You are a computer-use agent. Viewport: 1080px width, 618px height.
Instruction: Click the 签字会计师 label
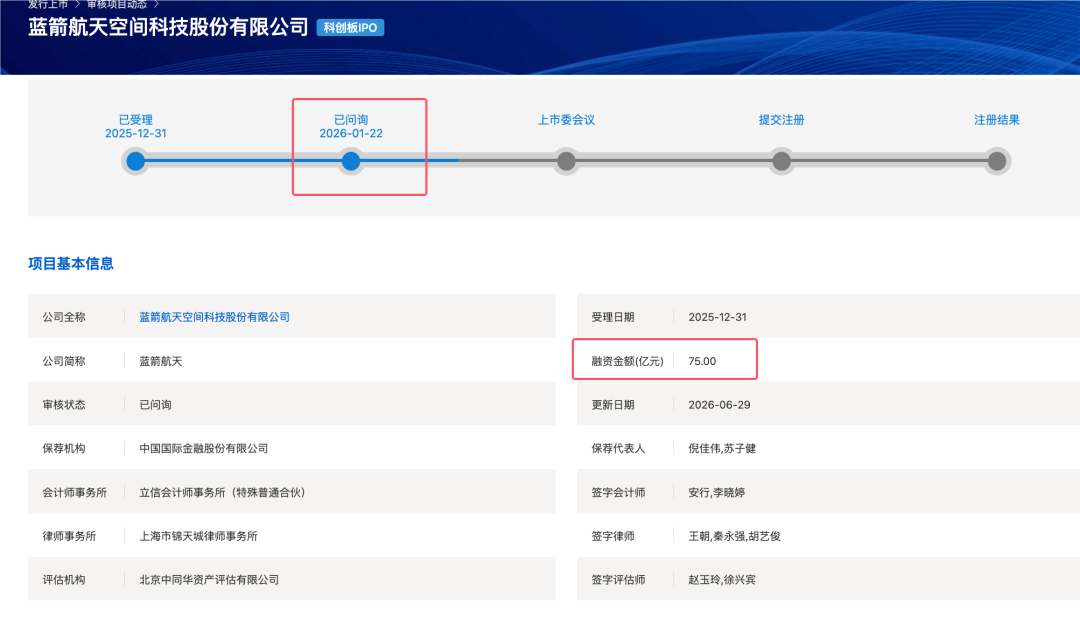[619, 493]
